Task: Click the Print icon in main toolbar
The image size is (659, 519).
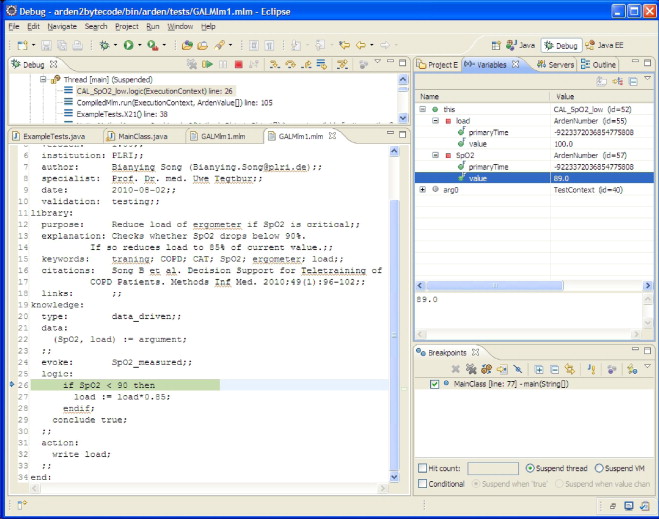Action: 77,45
